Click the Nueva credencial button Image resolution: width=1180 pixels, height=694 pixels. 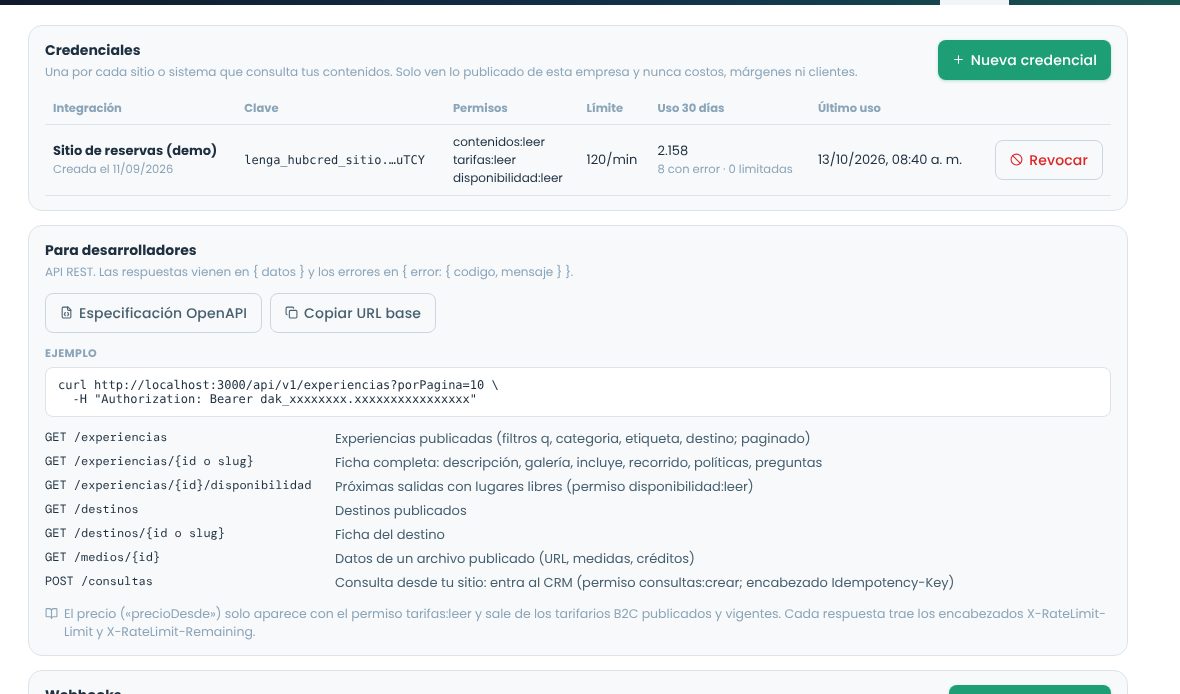point(1023,60)
